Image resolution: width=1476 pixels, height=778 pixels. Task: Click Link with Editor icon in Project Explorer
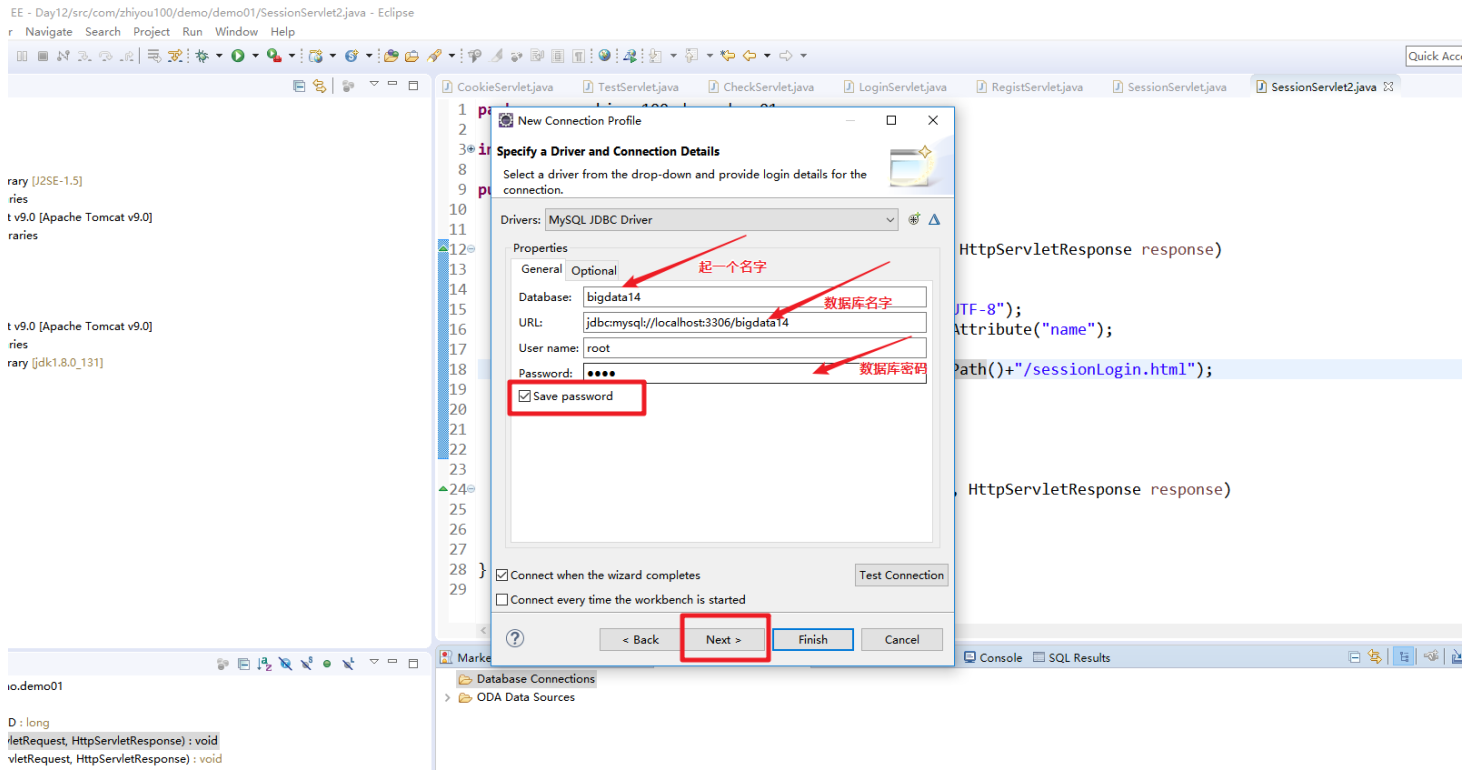pos(319,86)
